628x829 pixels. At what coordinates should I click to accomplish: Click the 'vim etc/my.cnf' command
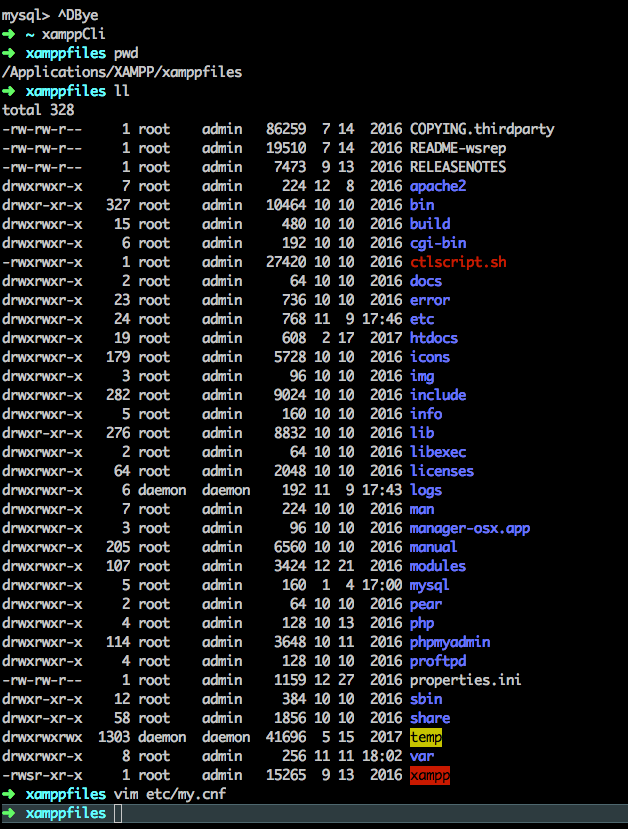click(x=170, y=794)
